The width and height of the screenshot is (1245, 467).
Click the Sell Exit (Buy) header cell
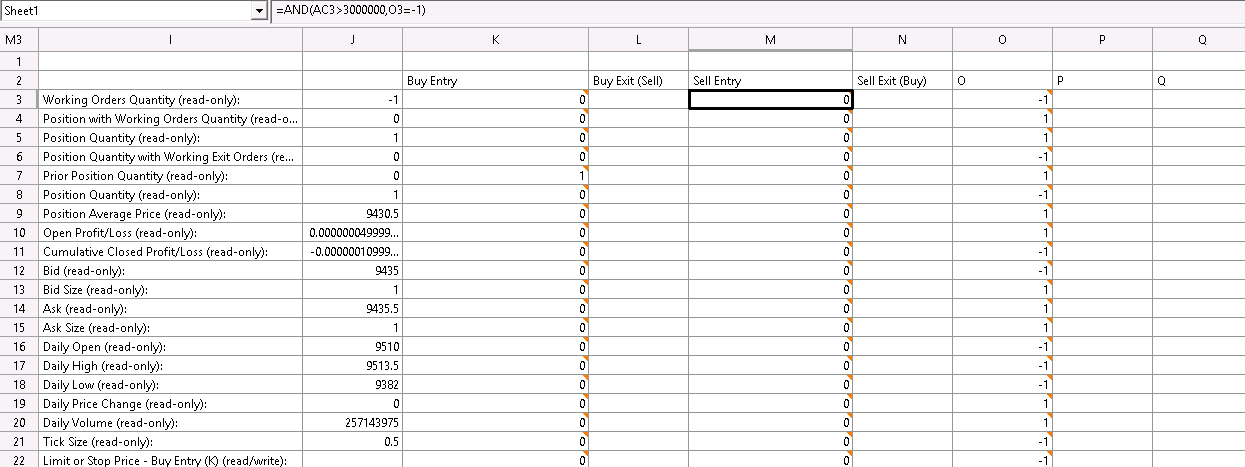coord(902,81)
